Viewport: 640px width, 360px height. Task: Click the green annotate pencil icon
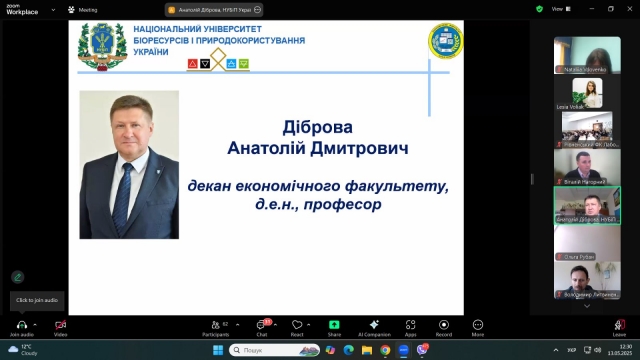[18, 277]
